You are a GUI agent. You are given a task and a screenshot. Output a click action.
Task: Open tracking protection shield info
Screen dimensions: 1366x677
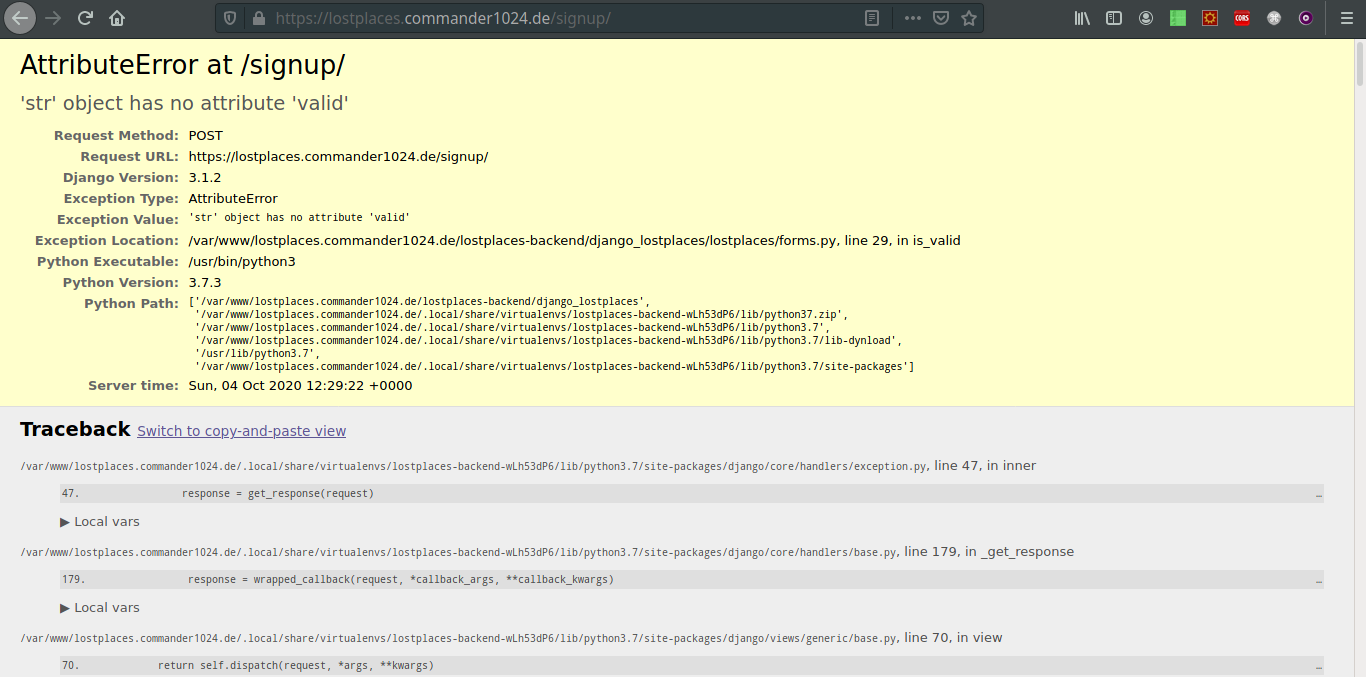point(230,18)
